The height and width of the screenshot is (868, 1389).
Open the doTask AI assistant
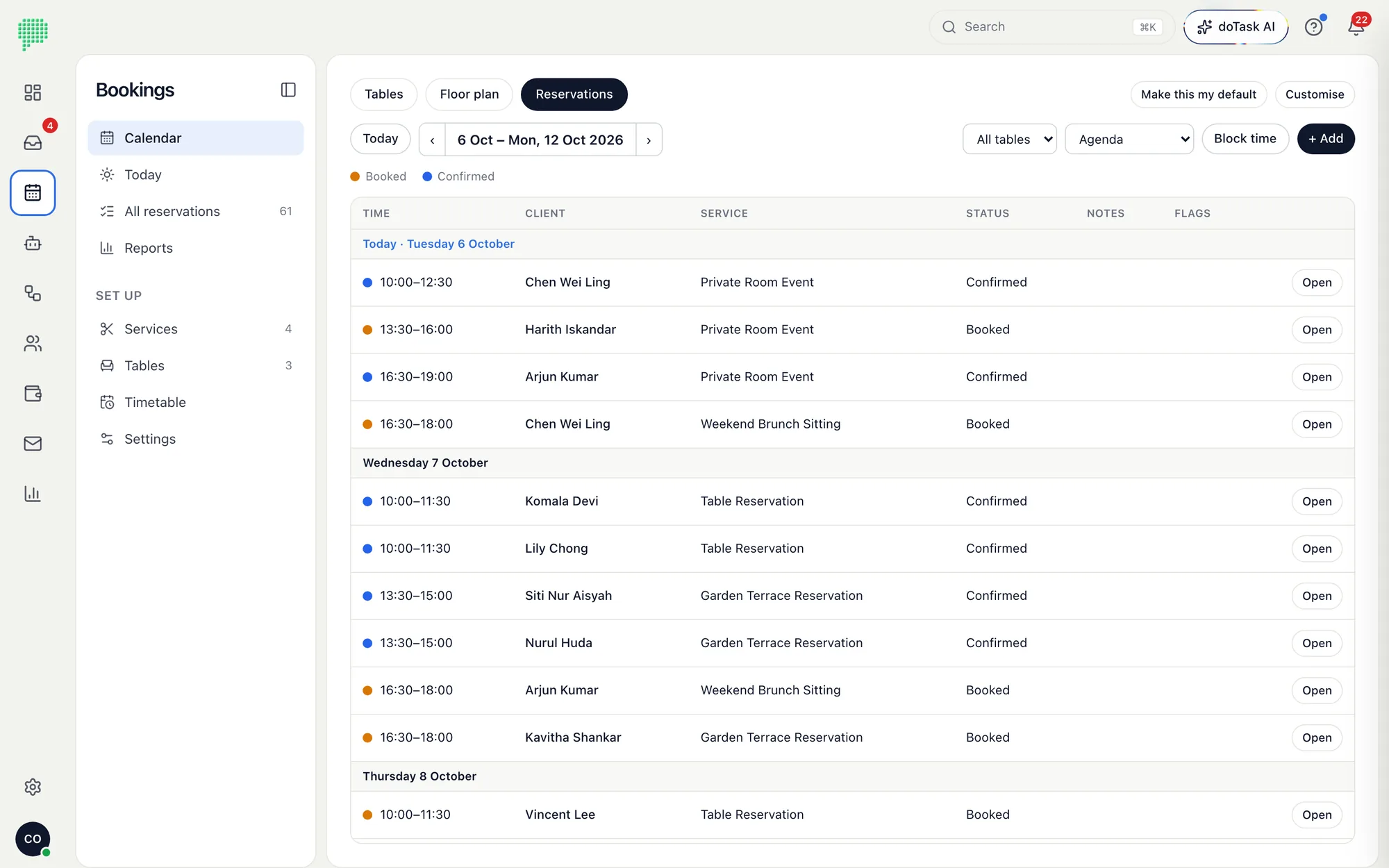(1236, 27)
